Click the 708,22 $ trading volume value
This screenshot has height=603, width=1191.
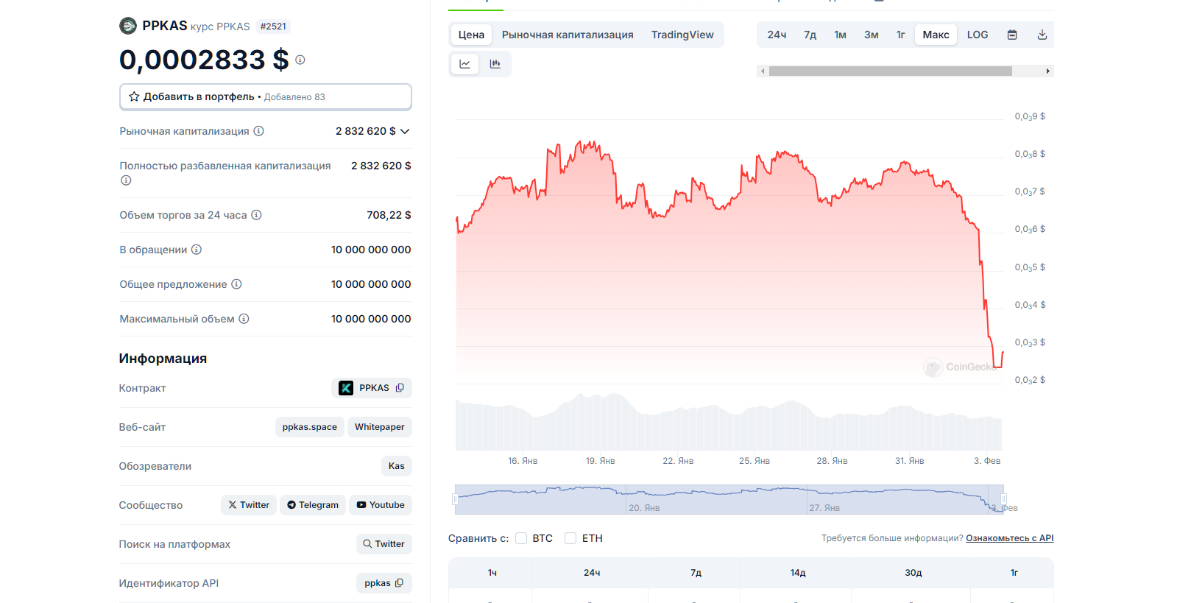point(389,215)
